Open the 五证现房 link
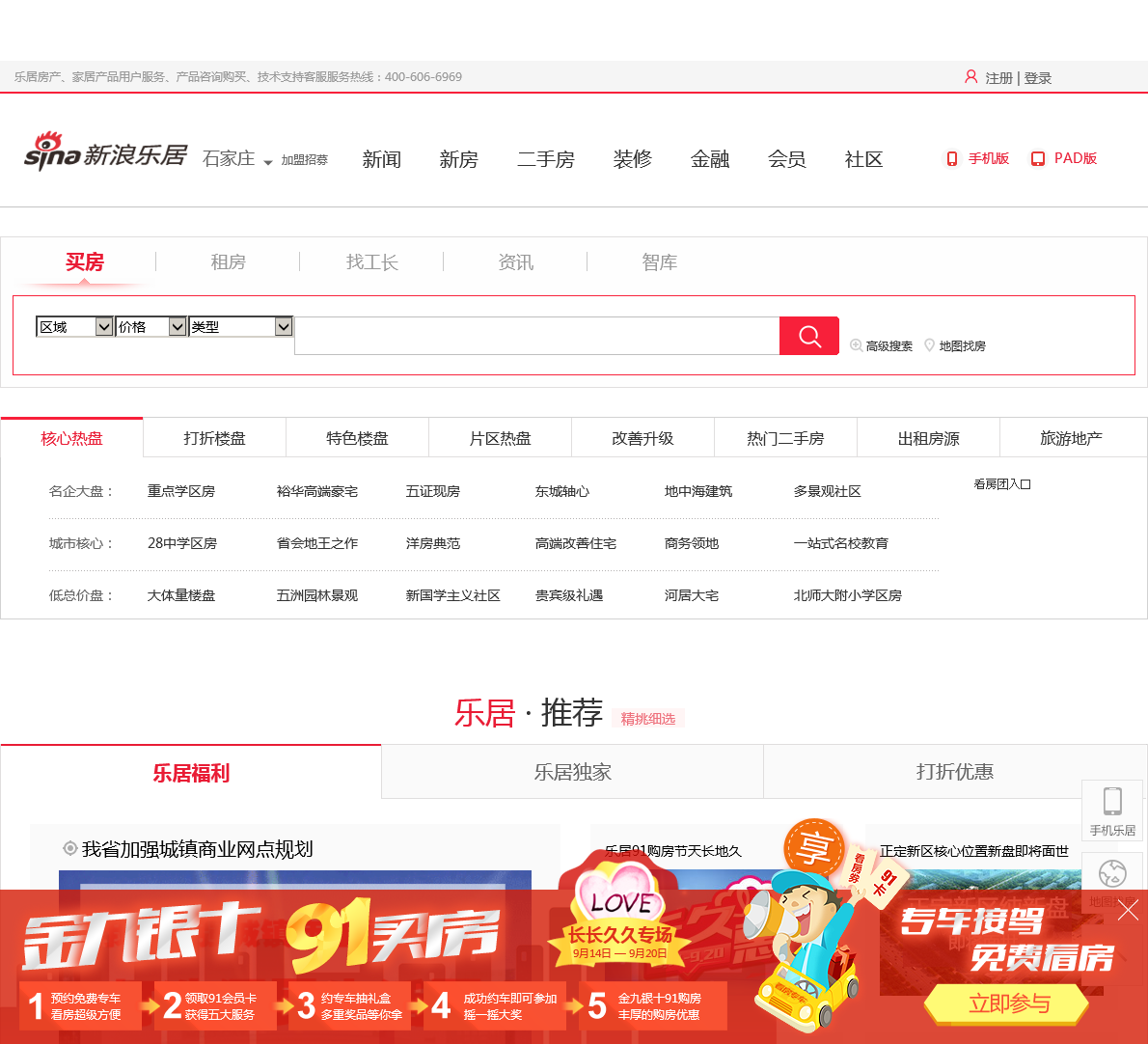 click(433, 491)
